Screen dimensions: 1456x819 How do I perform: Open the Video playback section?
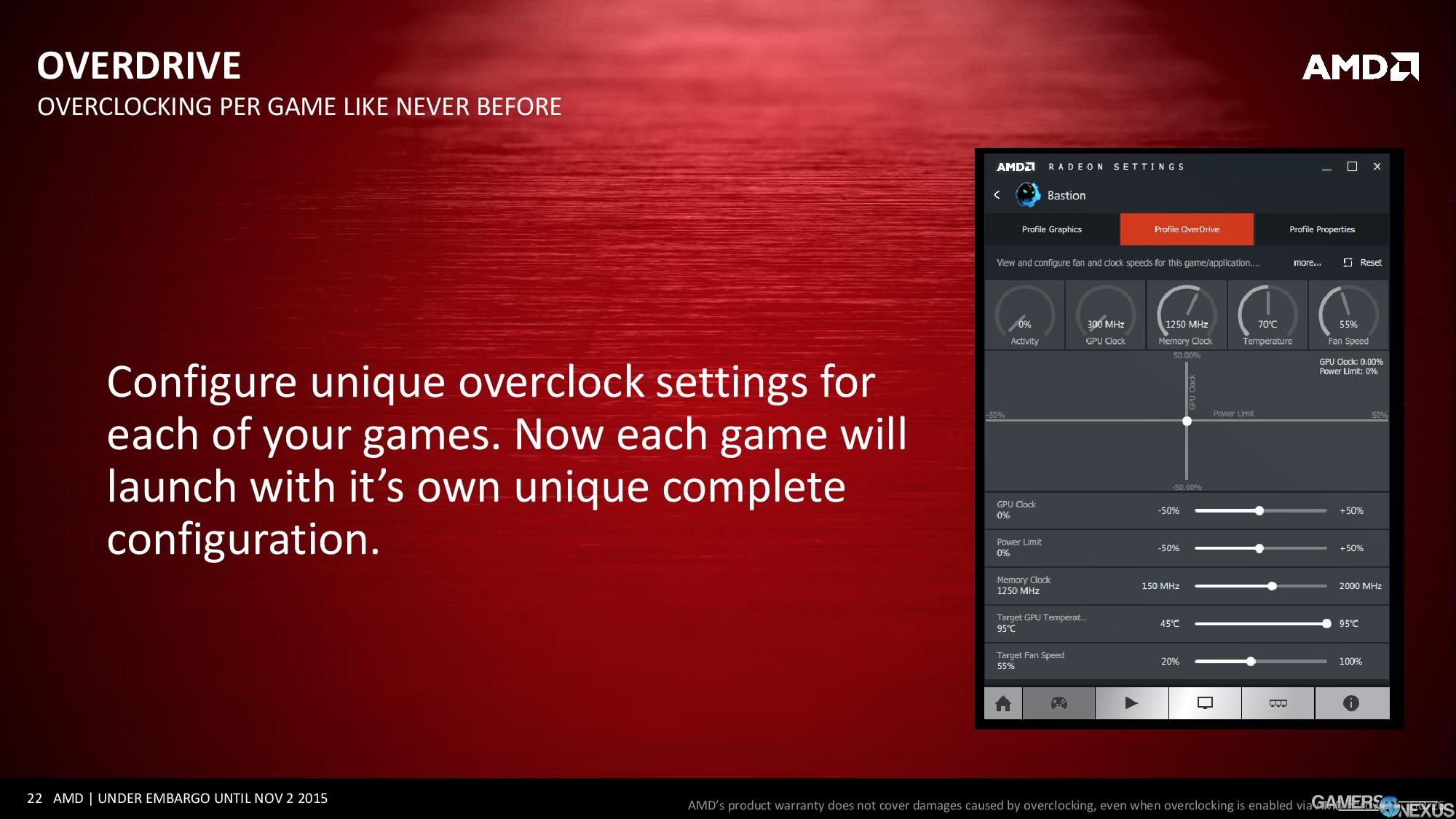pyautogui.click(x=1132, y=703)
